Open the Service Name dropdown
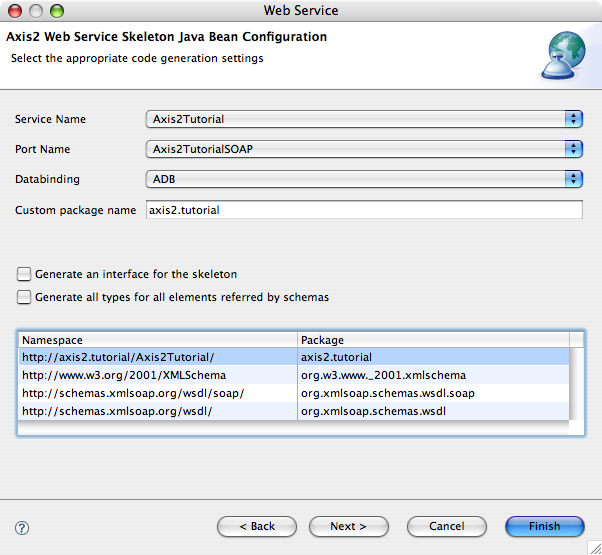Viewport: 602px width, 555px height. tap(364, 119)
